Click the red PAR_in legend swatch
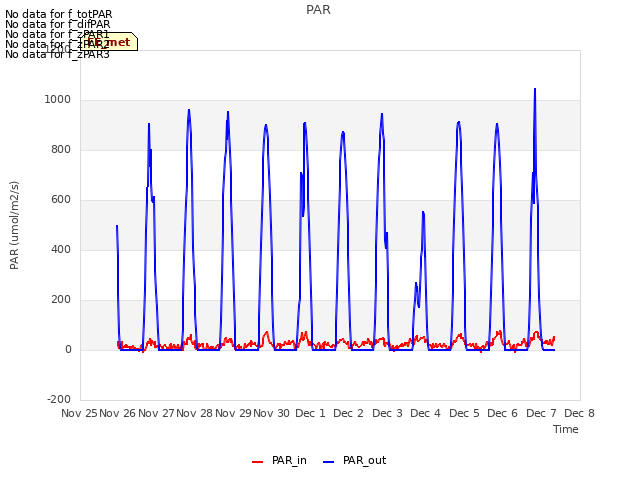The height and width of the screenshot is (480, 640). [x=257, y=462]
